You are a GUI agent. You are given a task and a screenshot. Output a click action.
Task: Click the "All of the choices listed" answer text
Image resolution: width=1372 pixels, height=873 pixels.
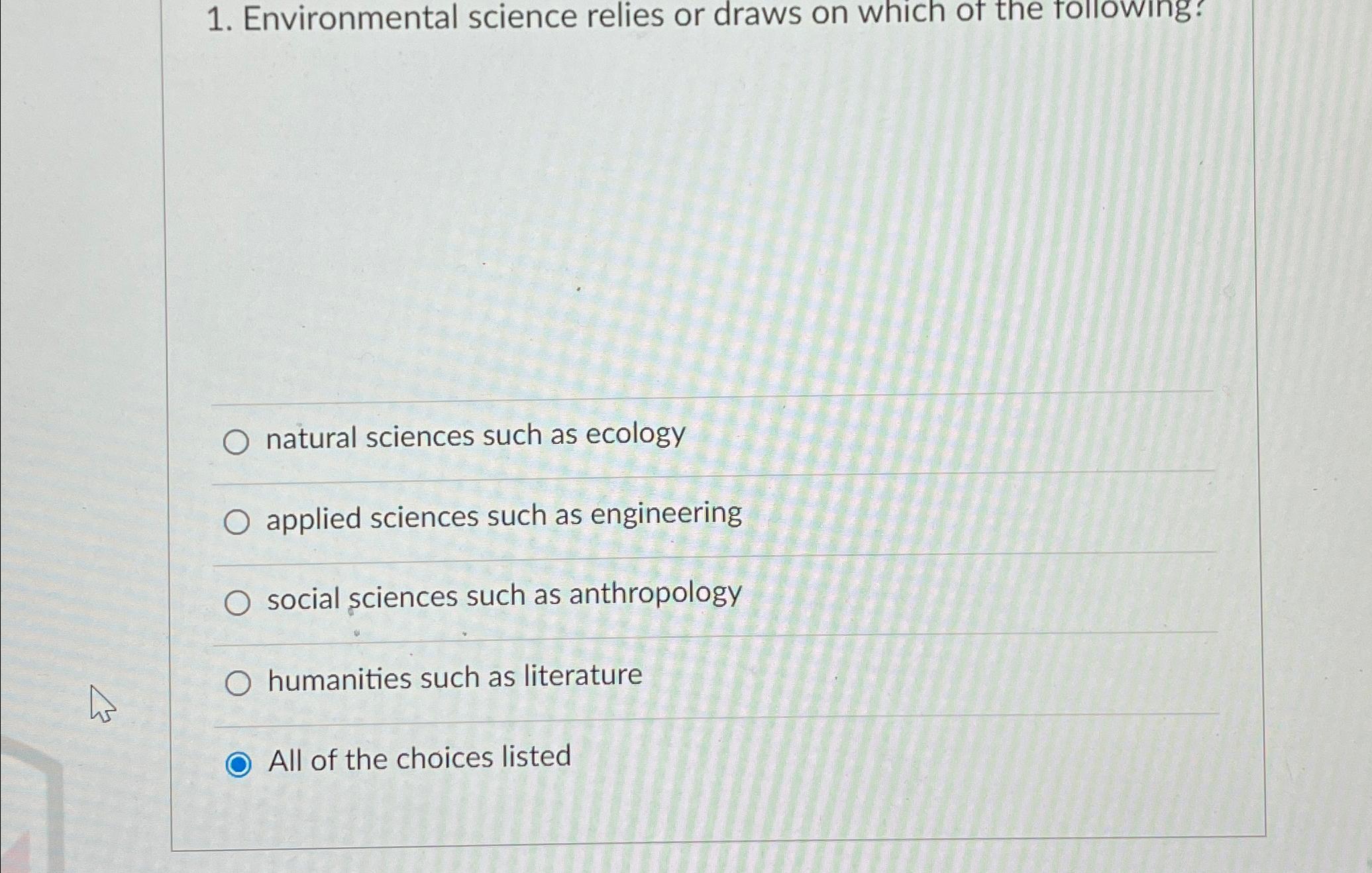click(x=419, y=757)
